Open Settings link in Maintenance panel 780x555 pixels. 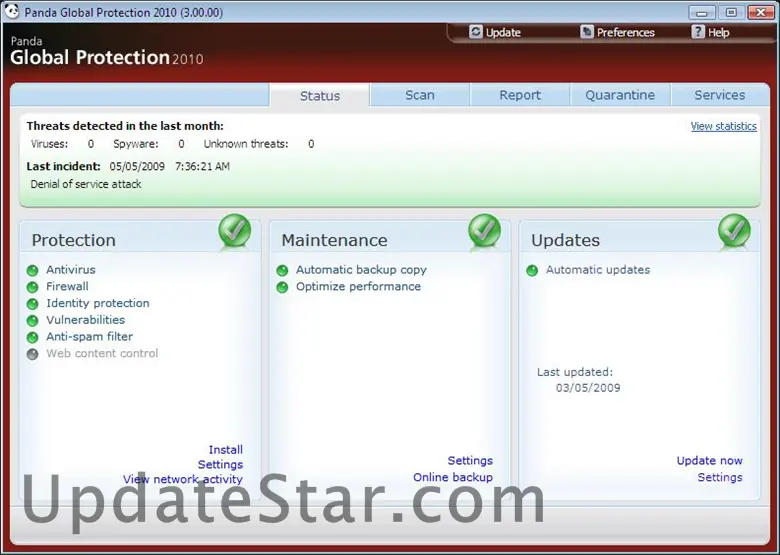coord(470,461)
